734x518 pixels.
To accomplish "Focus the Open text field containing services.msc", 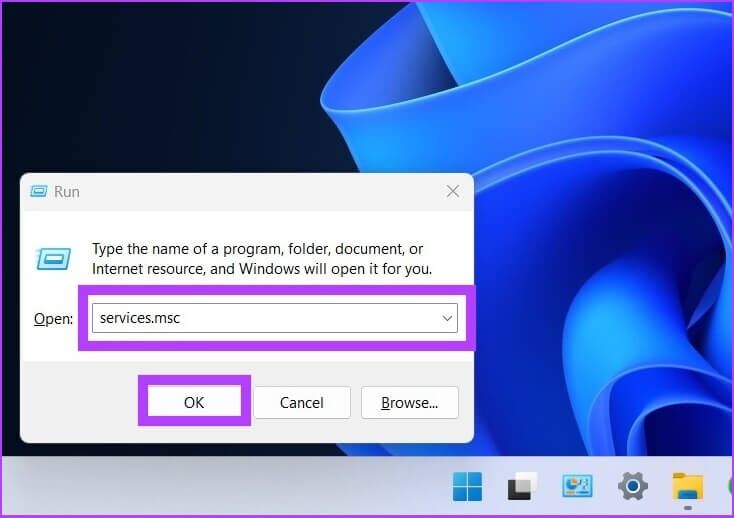I will [x=275, y=318].
